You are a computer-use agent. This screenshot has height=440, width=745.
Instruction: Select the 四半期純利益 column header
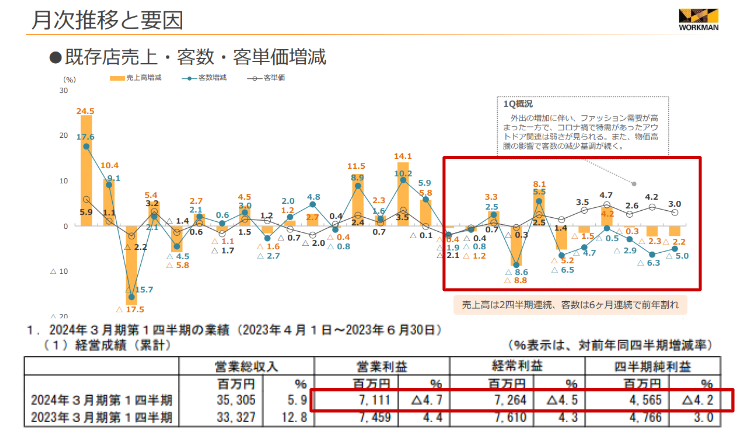point(658,365)
